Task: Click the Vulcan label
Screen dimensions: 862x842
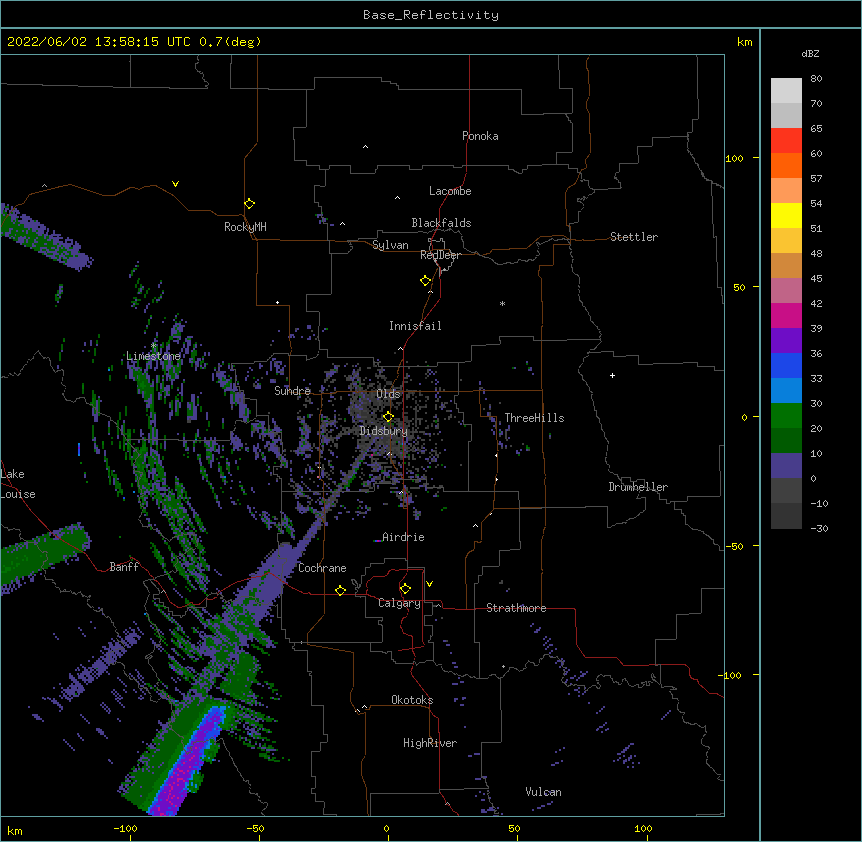Action: [543, 792]
